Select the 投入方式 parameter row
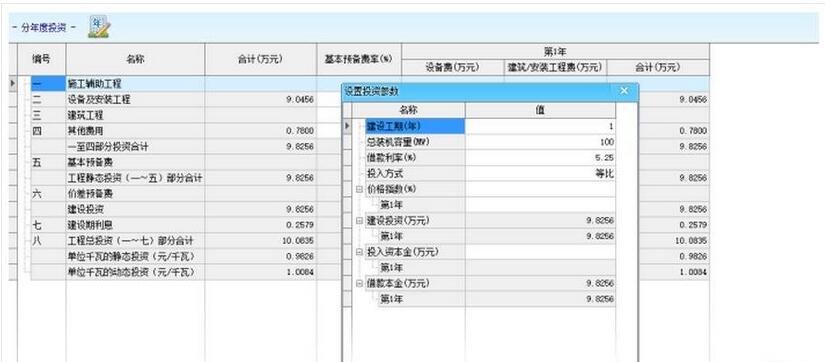This screenshot has width=825, height=362. [415, 174]
